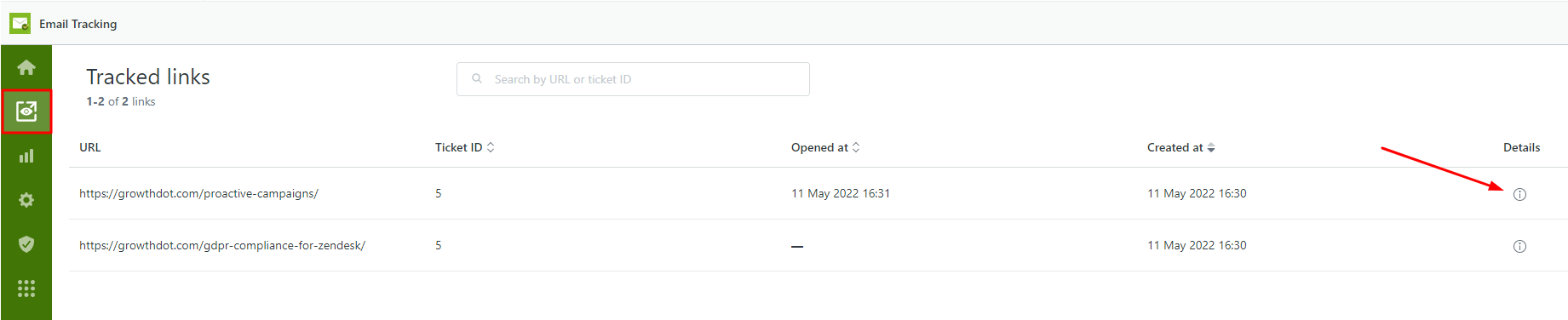Click the Email Tracking title text
The image size is (1568, 320).
tap(78, 24)
